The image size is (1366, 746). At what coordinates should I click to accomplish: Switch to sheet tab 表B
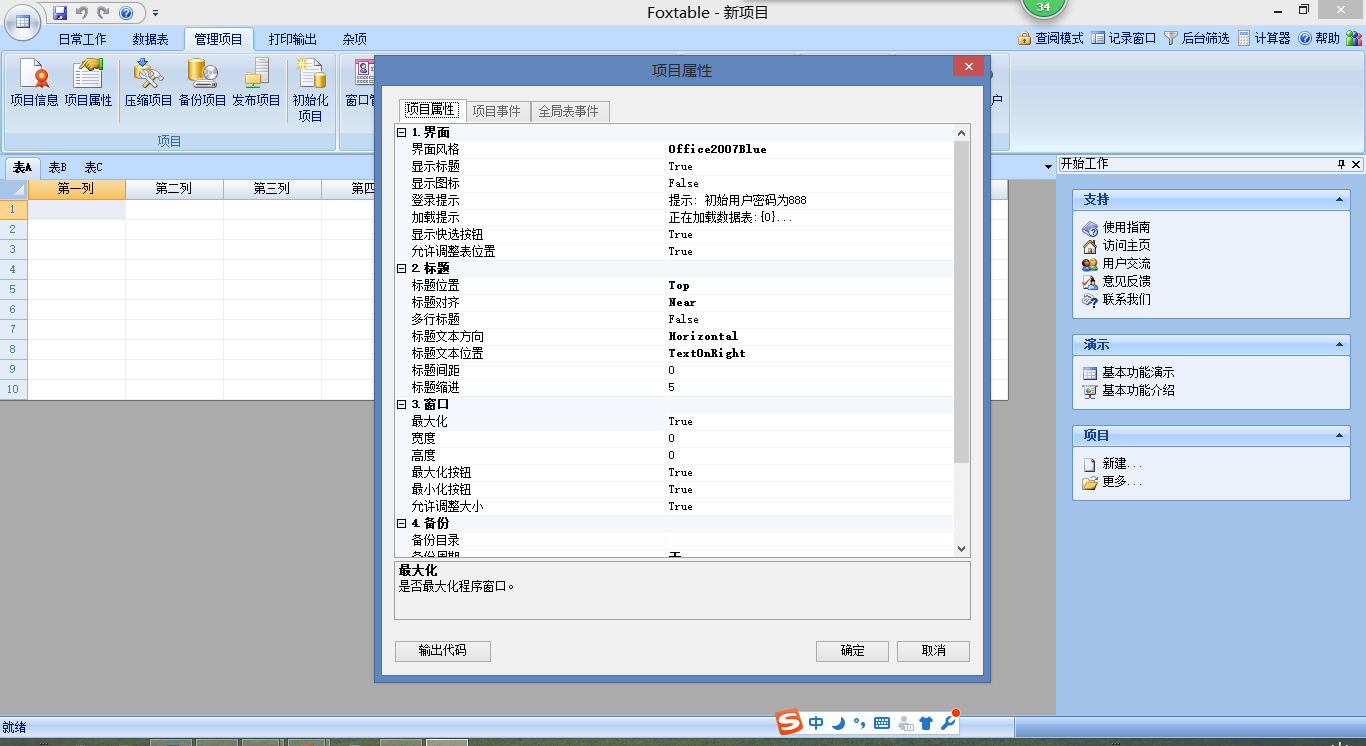coord(58,167)
